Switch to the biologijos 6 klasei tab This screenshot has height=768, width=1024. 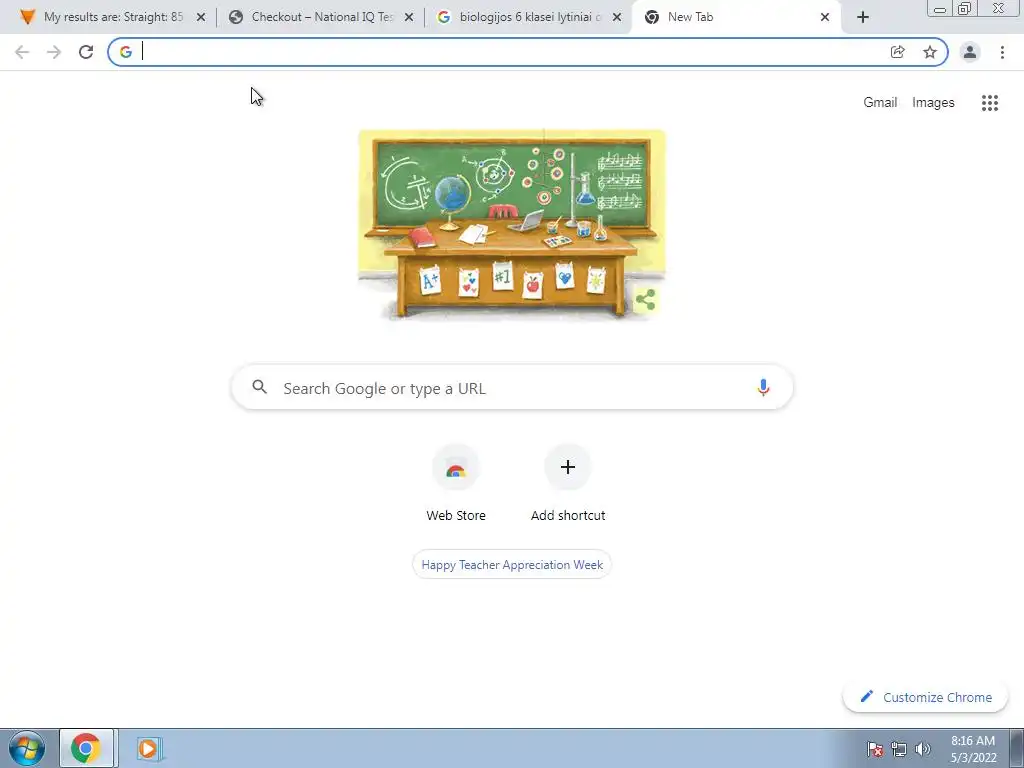[x=528, y=17]
